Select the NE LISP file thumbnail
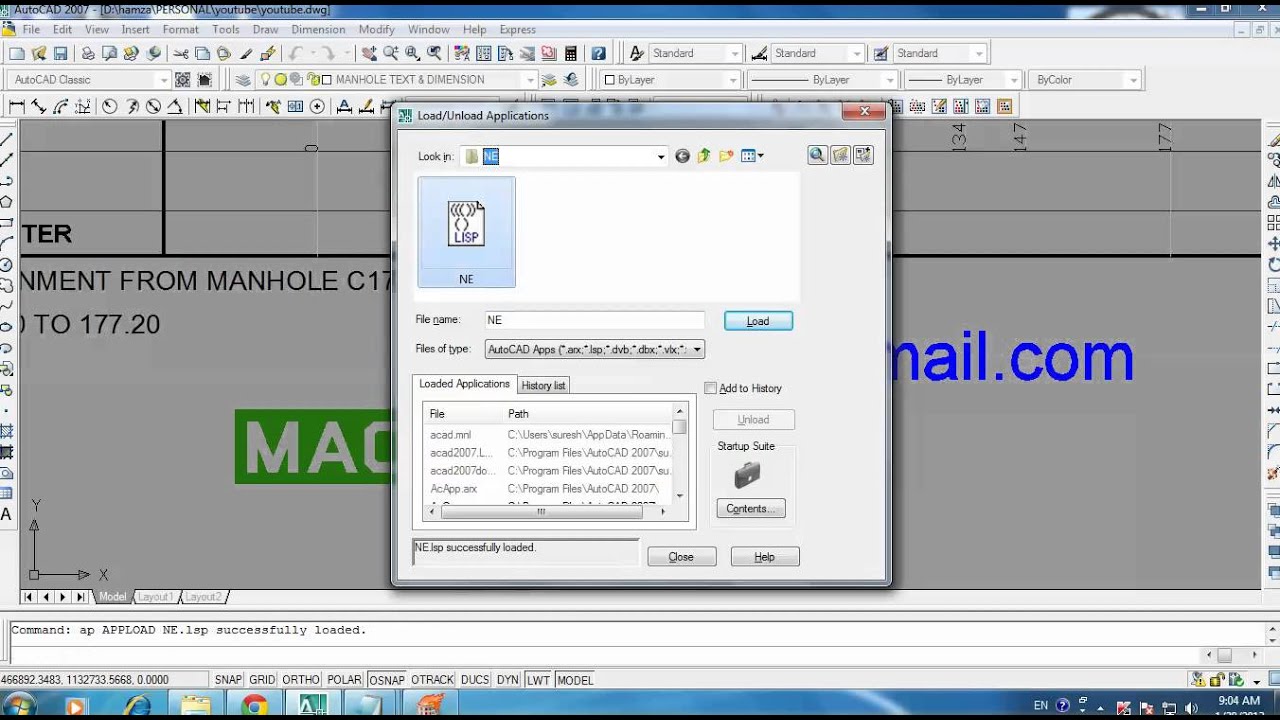This screenshot has height=720, width=1280. point(466,232)
